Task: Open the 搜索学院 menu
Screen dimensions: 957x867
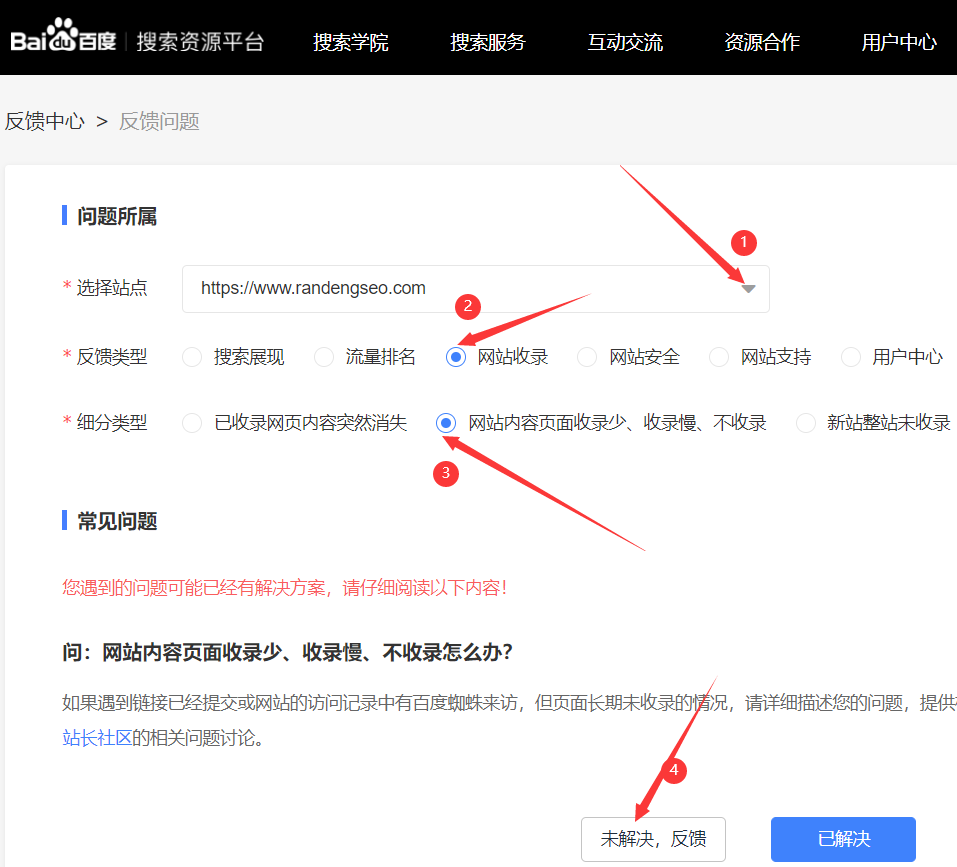Action: pyautogui.click(x=350, y=42)
